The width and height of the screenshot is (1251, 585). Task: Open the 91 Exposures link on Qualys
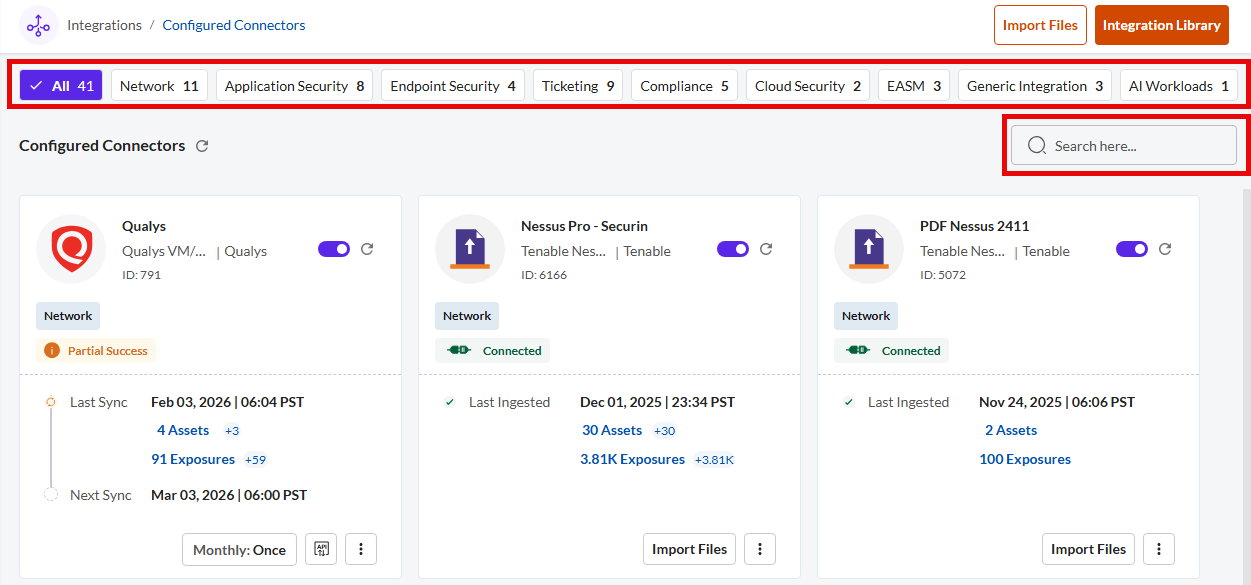[193, 459]
